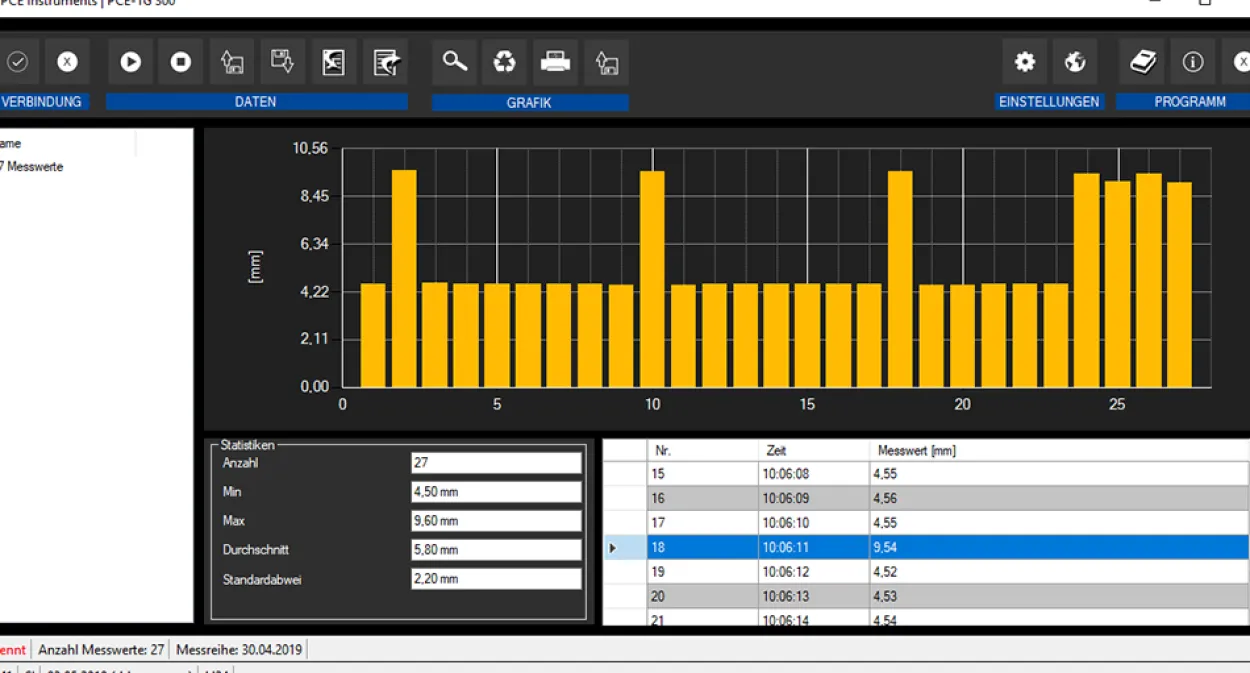1250x673 pixels.
Task: Show program info with the i icon
Action: point(1193,62)
